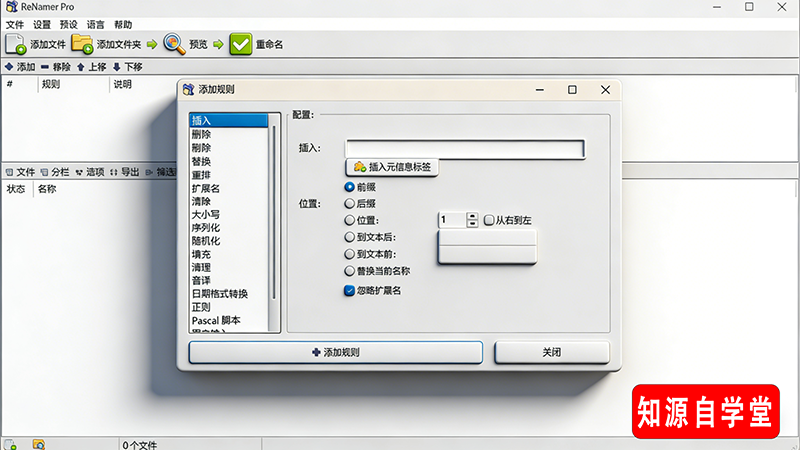Open the 设置 (Settings) menu
Viewport: 800px width, 450px height.
pyautogui.click(x=42, y=24)
